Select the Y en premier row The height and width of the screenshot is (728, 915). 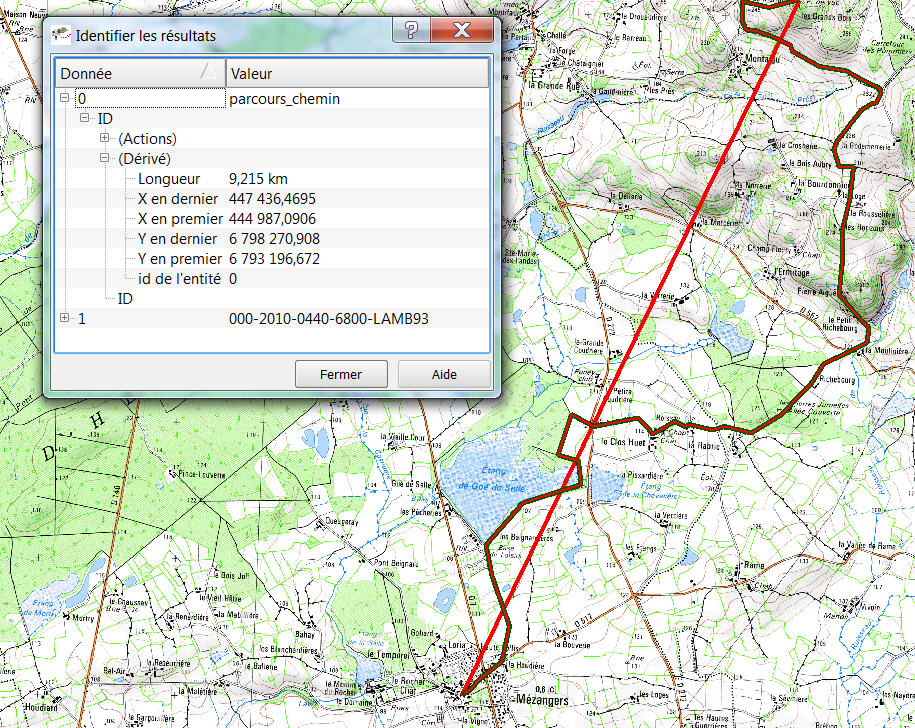[178, 259]
